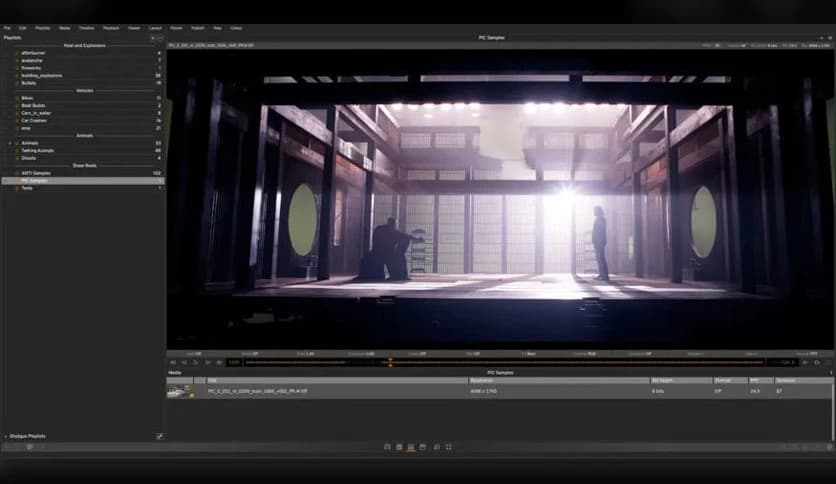Click the current frame number field
This screenshot has height=484, width=836.
coord(234,362)
